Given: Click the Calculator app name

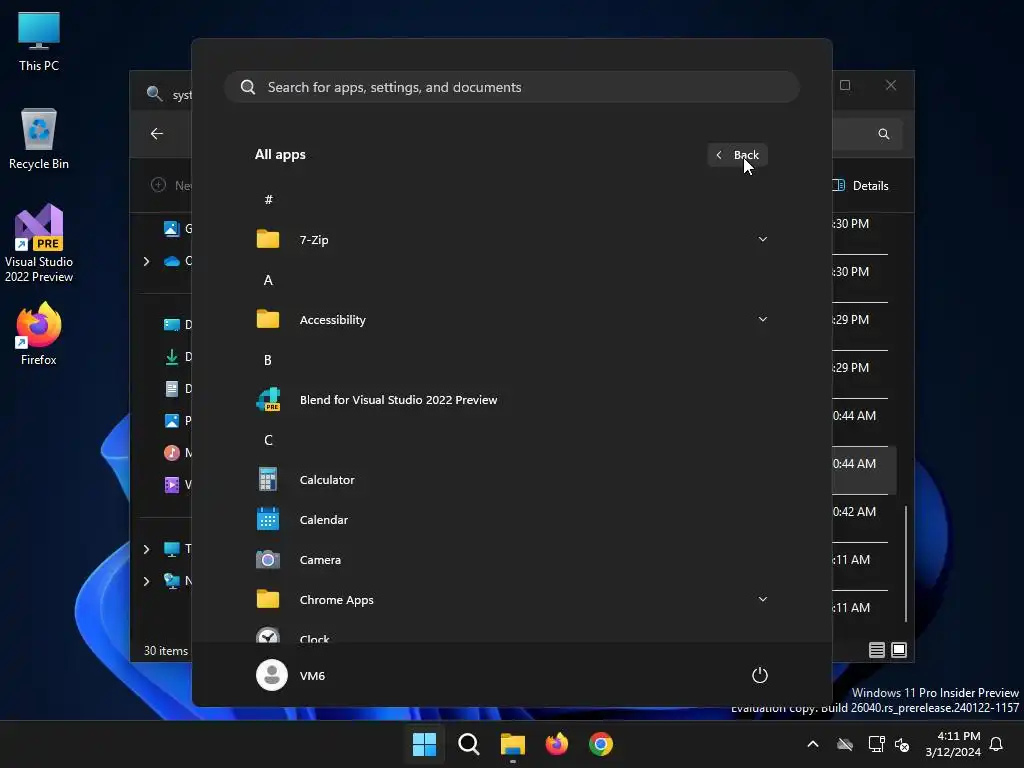Looking at the screenshot, I should pyautogui.click(x=327, y=480).
